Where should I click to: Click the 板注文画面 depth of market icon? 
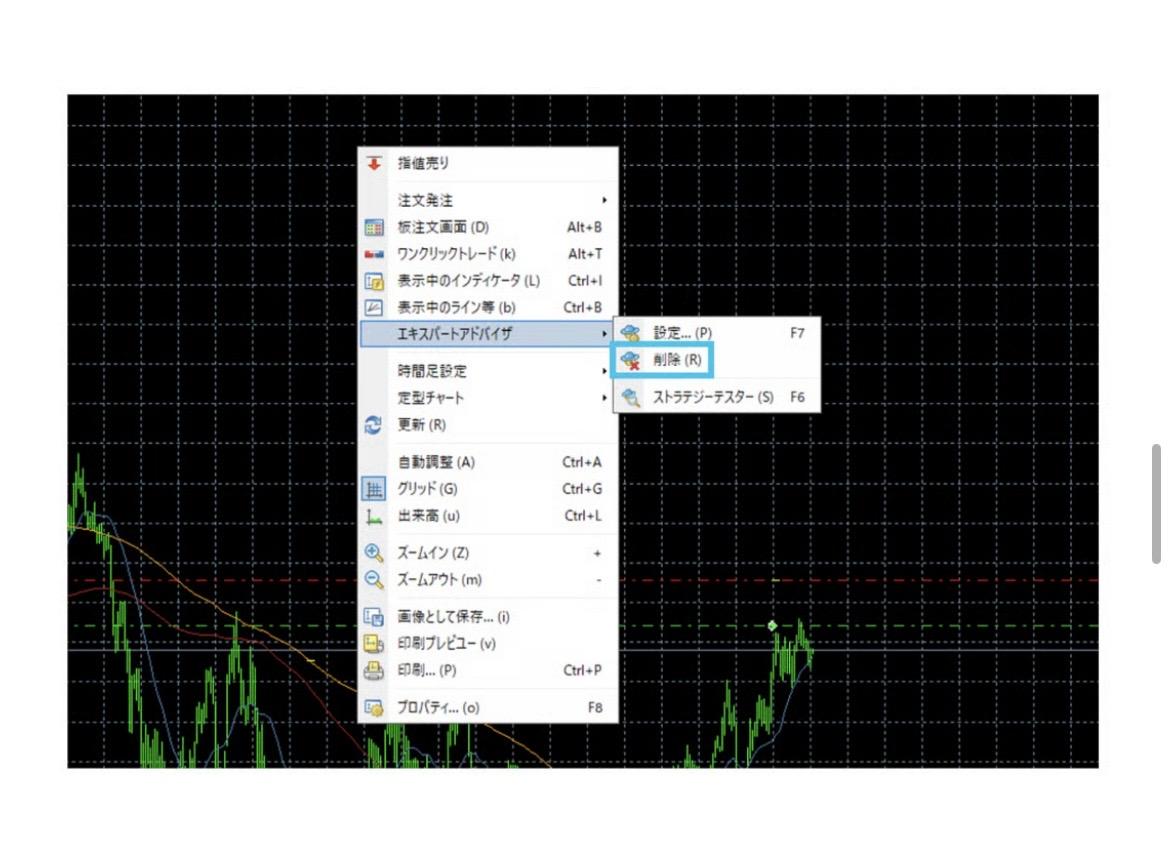click(x=374, y=228)
